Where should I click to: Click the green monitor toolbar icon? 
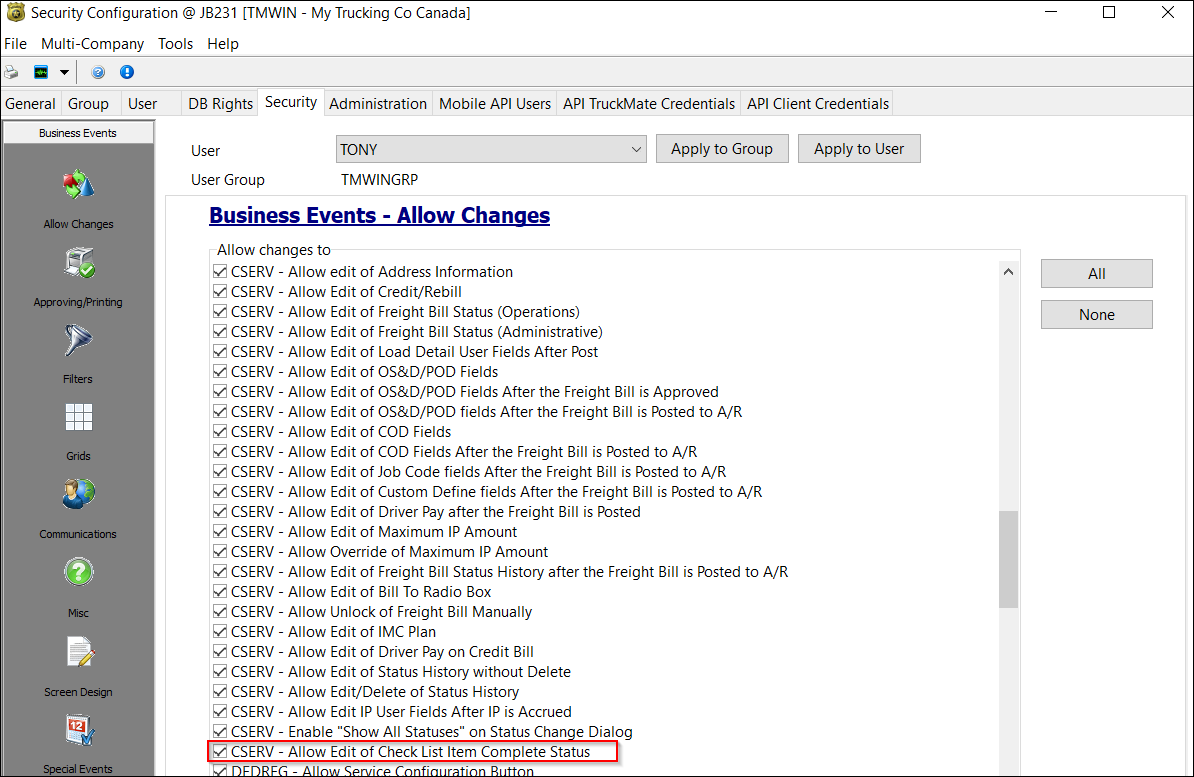tap(41, 72)
